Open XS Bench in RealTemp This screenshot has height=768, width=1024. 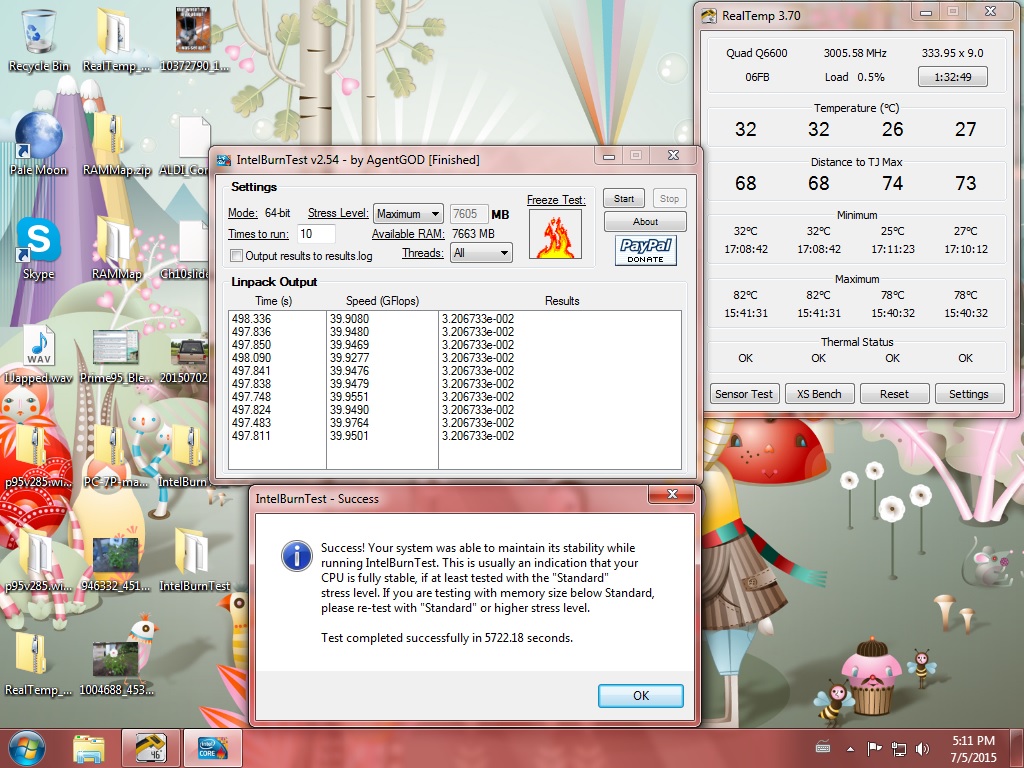click(x=819, y=394)
